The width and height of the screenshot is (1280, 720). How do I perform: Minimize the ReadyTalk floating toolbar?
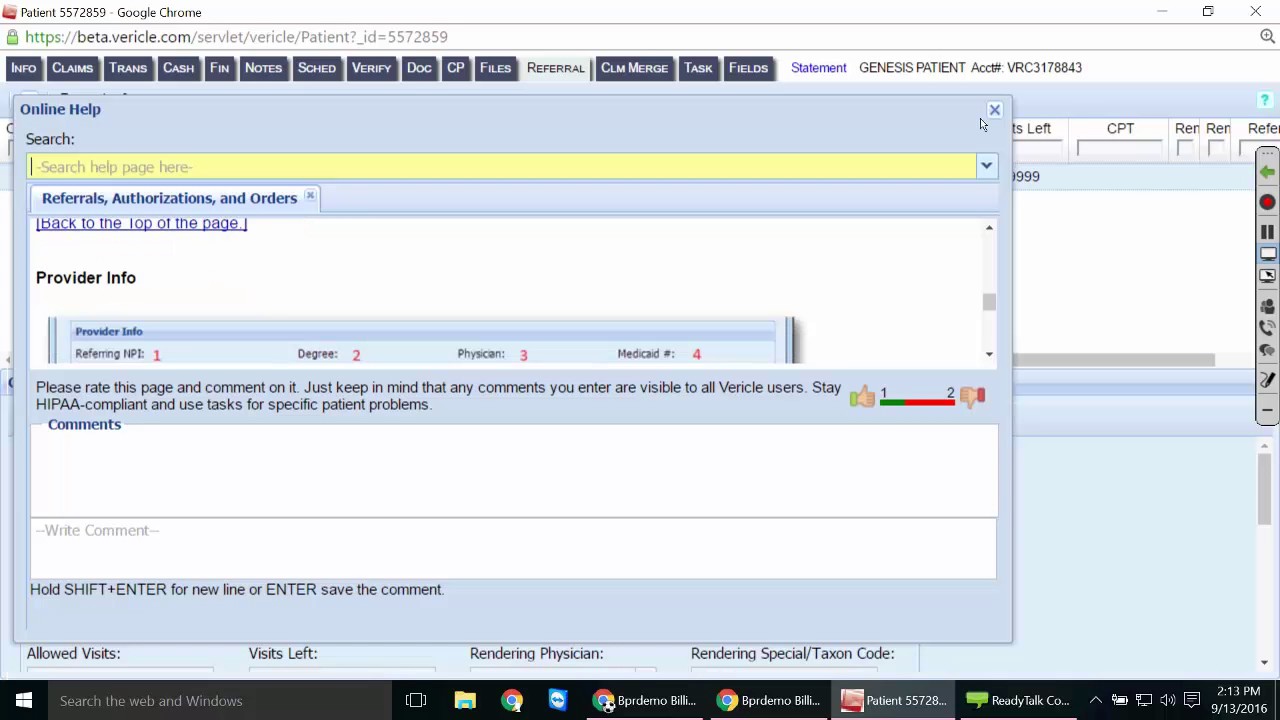pos(1267,410)
